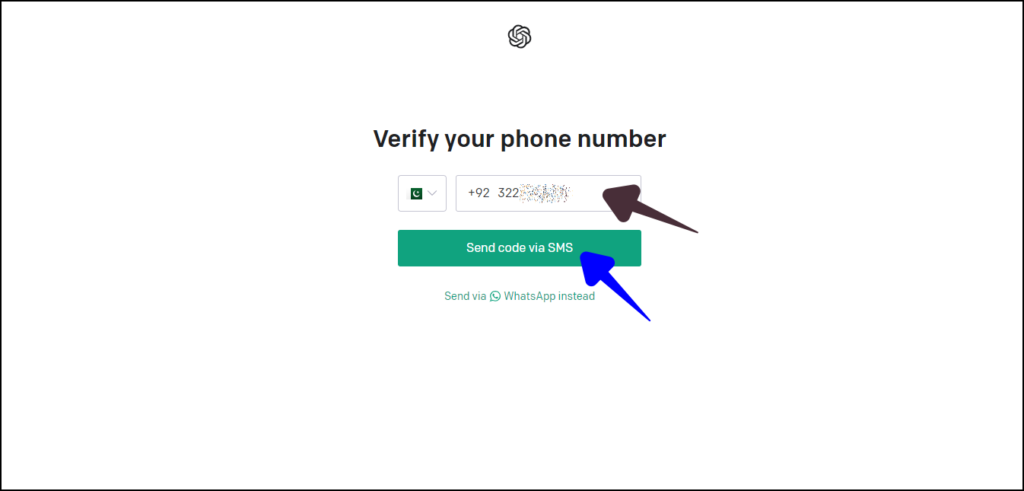Choose Send via WhatsApp instead link
Image resolution: width=1024 pixels, height=491 pixels.
pos(519,296)
